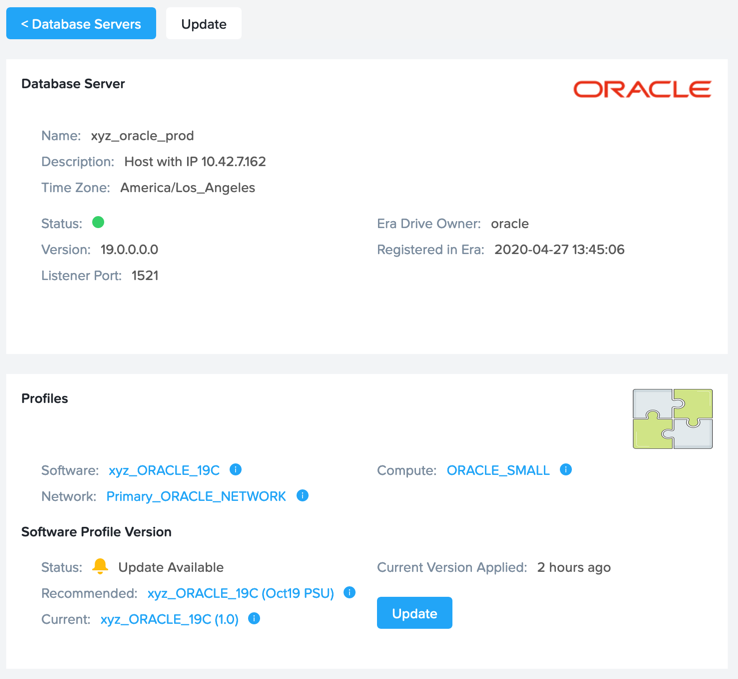
Task: Click the Software Profile Version heading
Action: tap(96, 532)
